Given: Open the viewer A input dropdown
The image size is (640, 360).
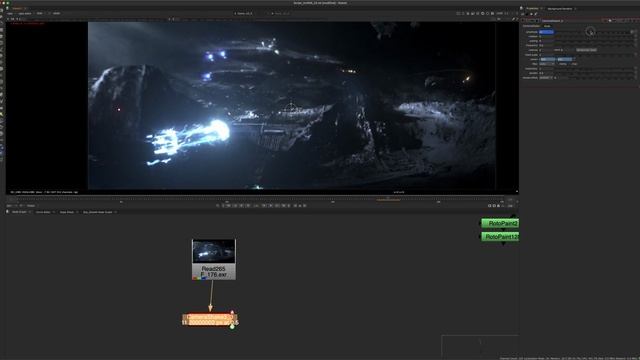Looking at the screenshot, I should (244, 13).
